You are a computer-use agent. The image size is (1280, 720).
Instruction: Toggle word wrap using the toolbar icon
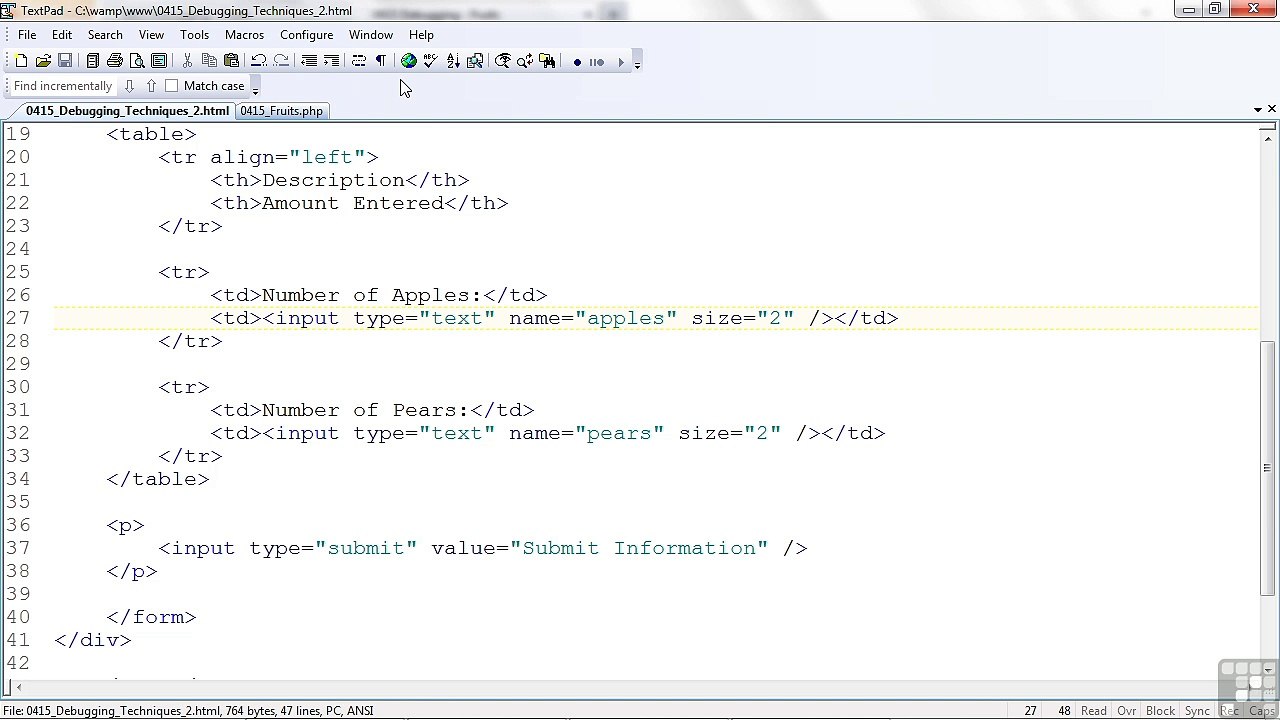click(359, 62)
